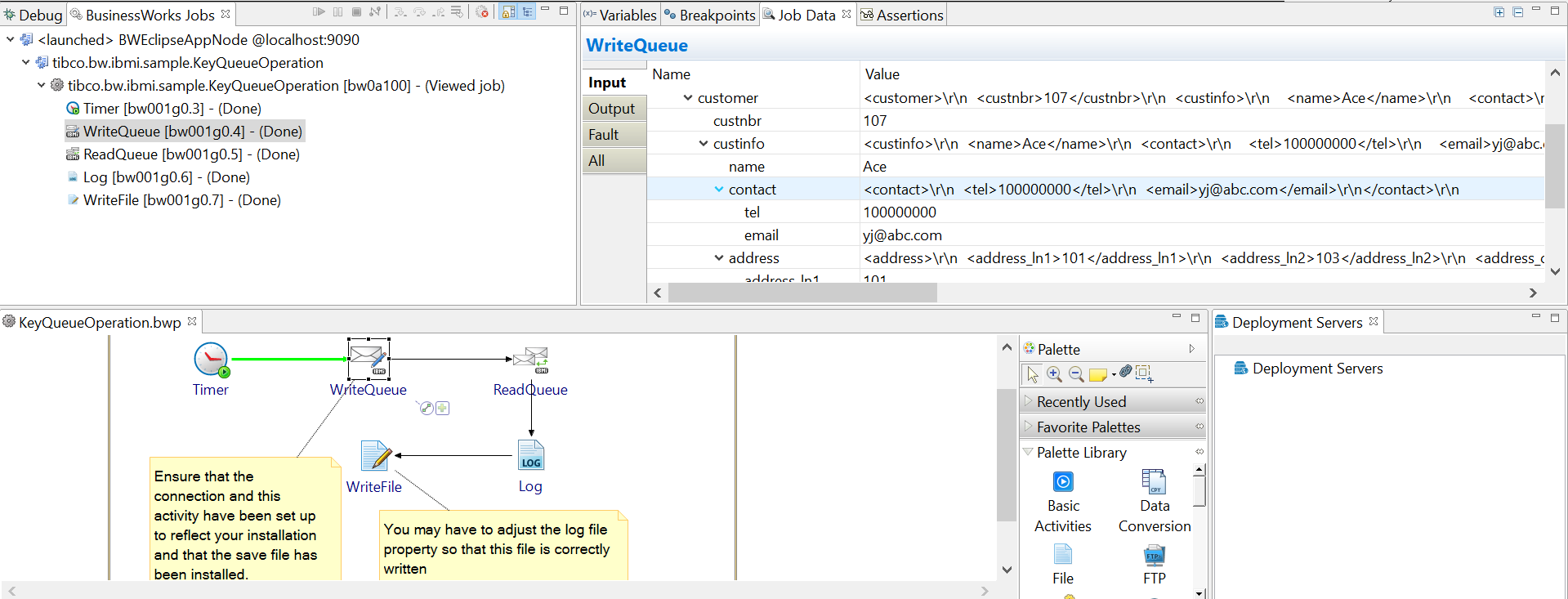Image resolution: width=1568 pixels, height=599 pixels.
Task: Click the Timer activity icon in diagram
Action: click(x=211, y=360)
